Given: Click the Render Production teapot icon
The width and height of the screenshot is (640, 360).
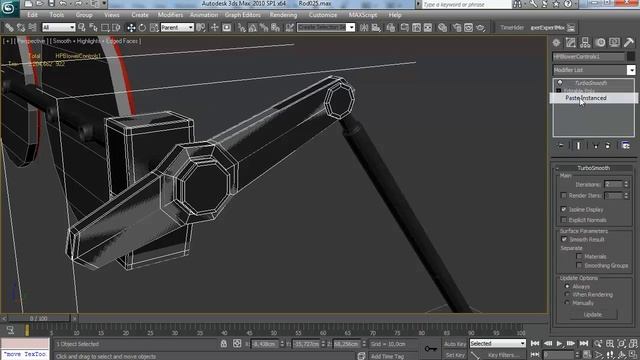Looking at the screenshot, I should 480,27.
